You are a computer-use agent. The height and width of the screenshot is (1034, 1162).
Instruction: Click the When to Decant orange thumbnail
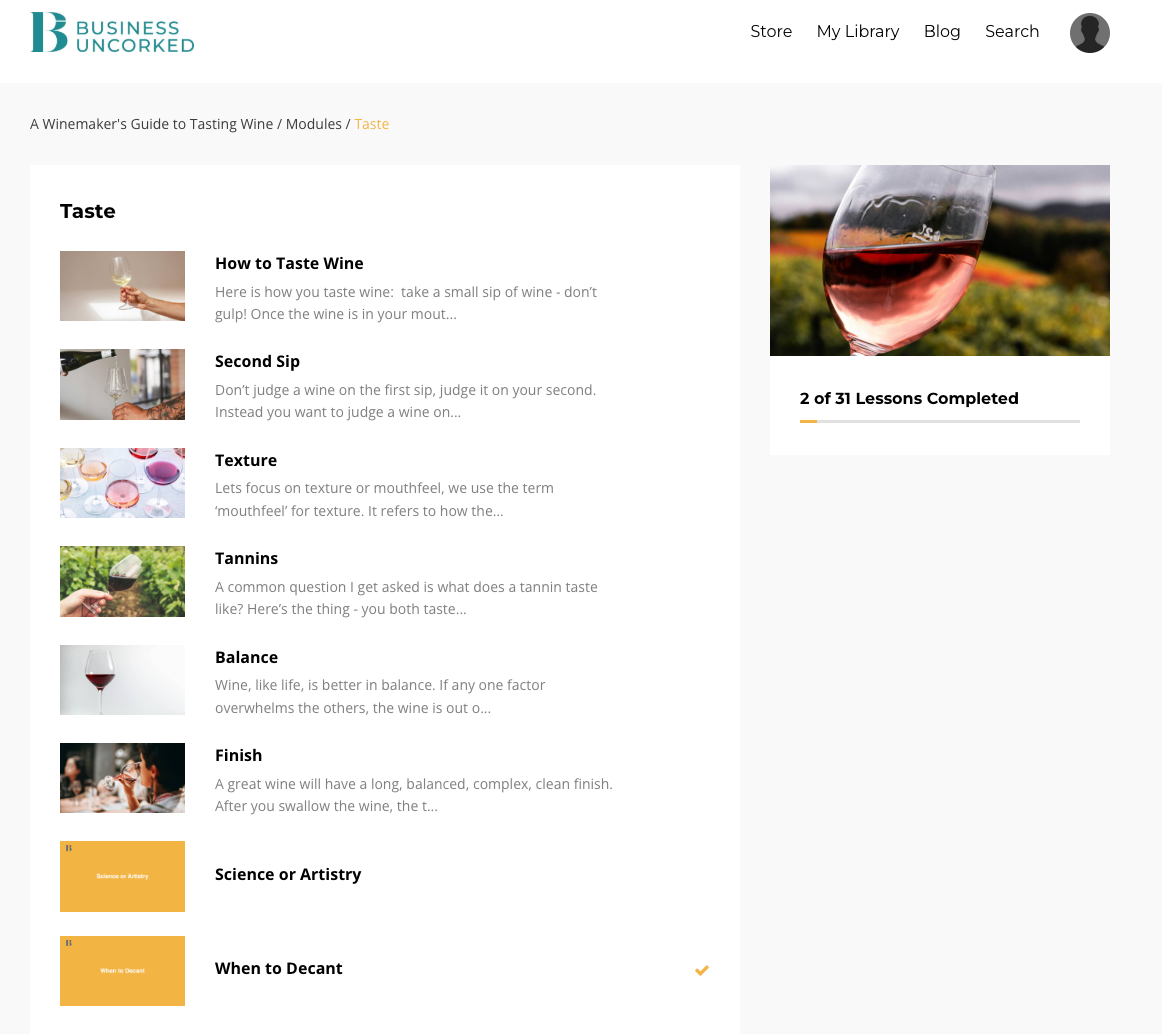click(x=122, y=971)
